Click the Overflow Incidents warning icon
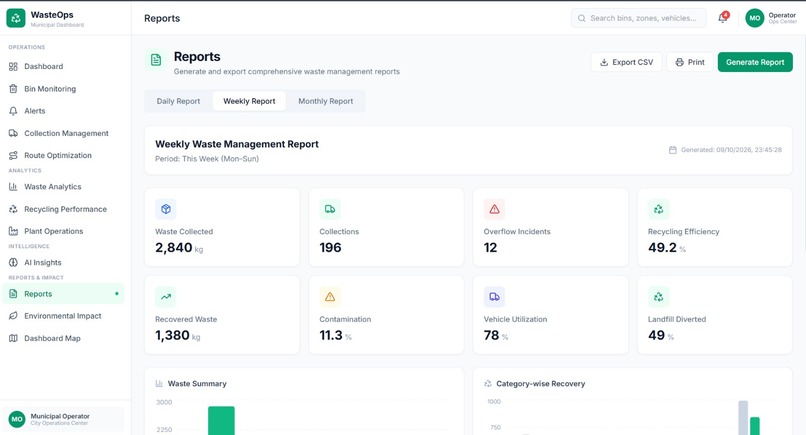 click(x=494, y=209)
